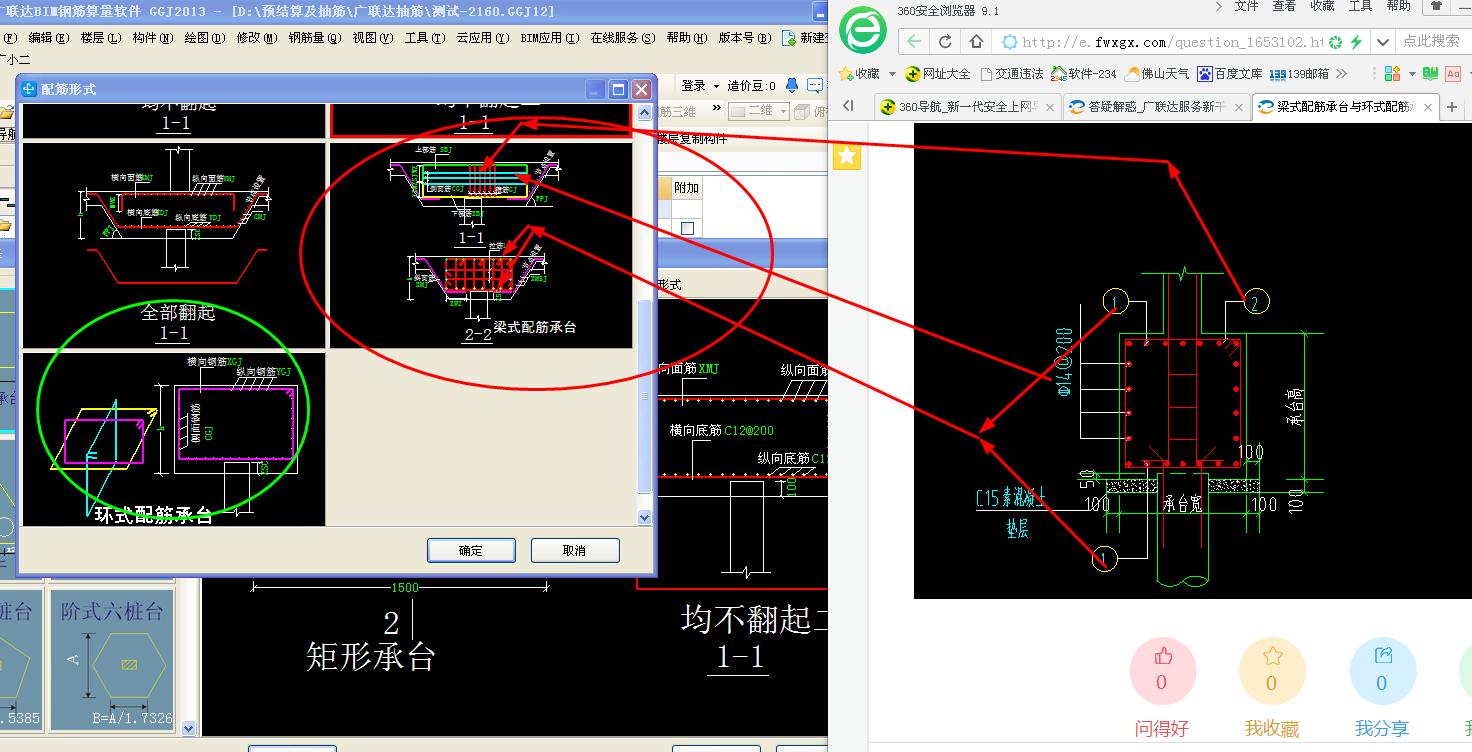
Task: Open the 收藏 bookmark dropdown arrow
Action: click(892, 73)
